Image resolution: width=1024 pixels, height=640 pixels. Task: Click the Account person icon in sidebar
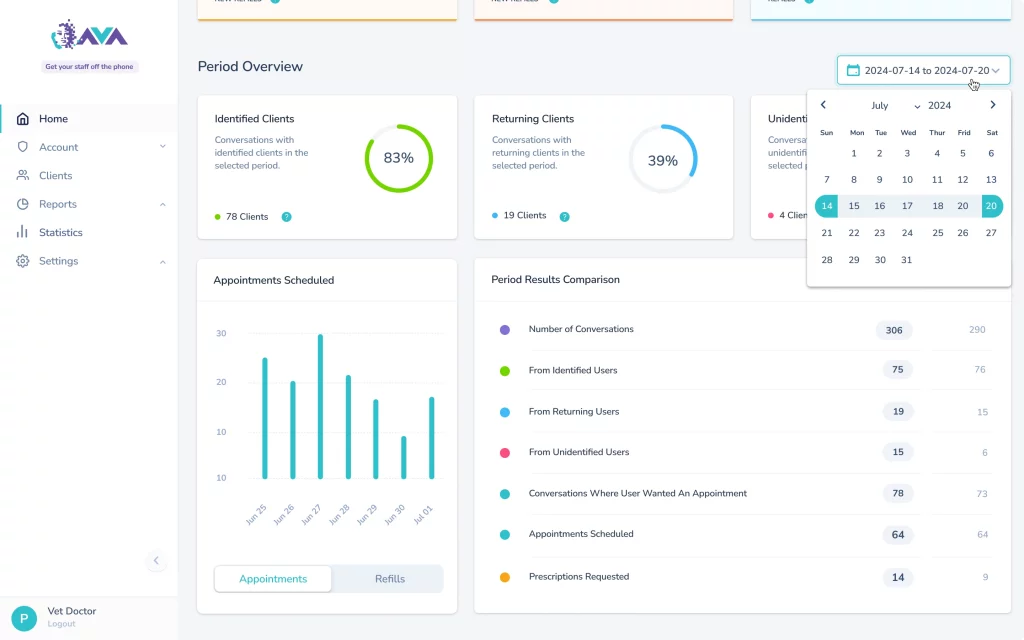[22, 146]
